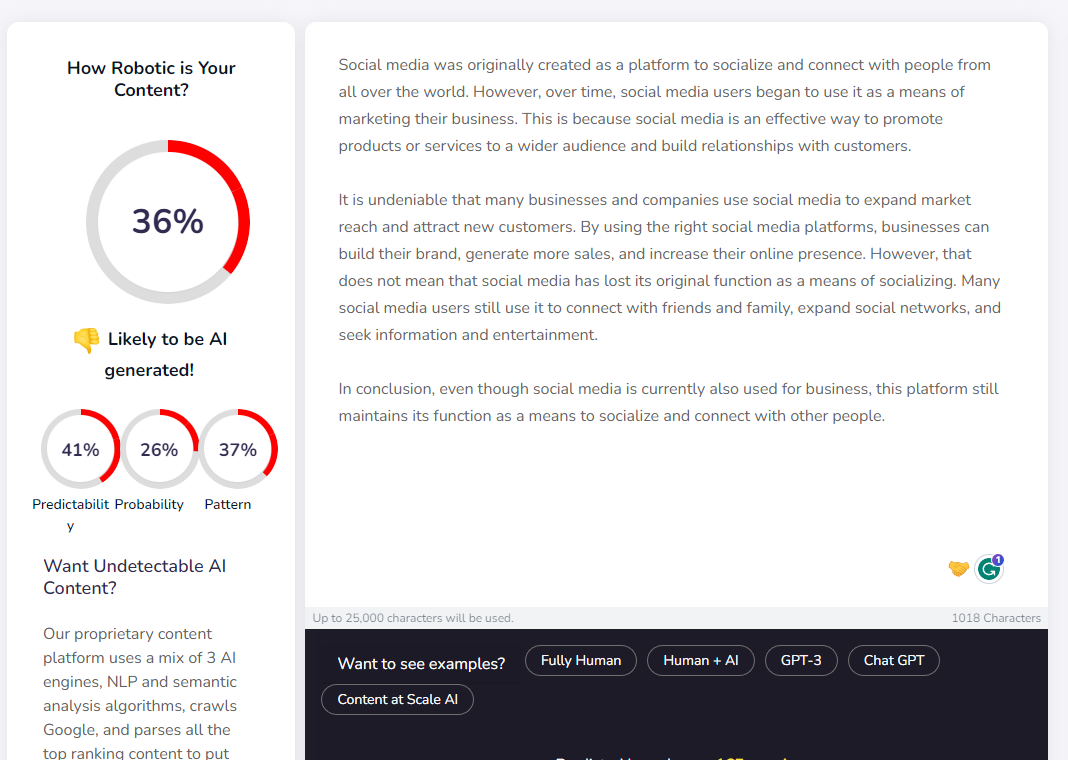Image resolution: width=1068 pixels, height=760 pixels.
Task: Click the 'In conclusion' paragraph text
Action: point(668,402)
